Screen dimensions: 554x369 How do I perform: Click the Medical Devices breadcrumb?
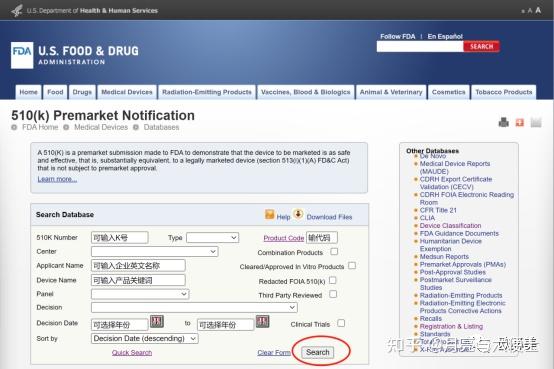coord(101,127)
